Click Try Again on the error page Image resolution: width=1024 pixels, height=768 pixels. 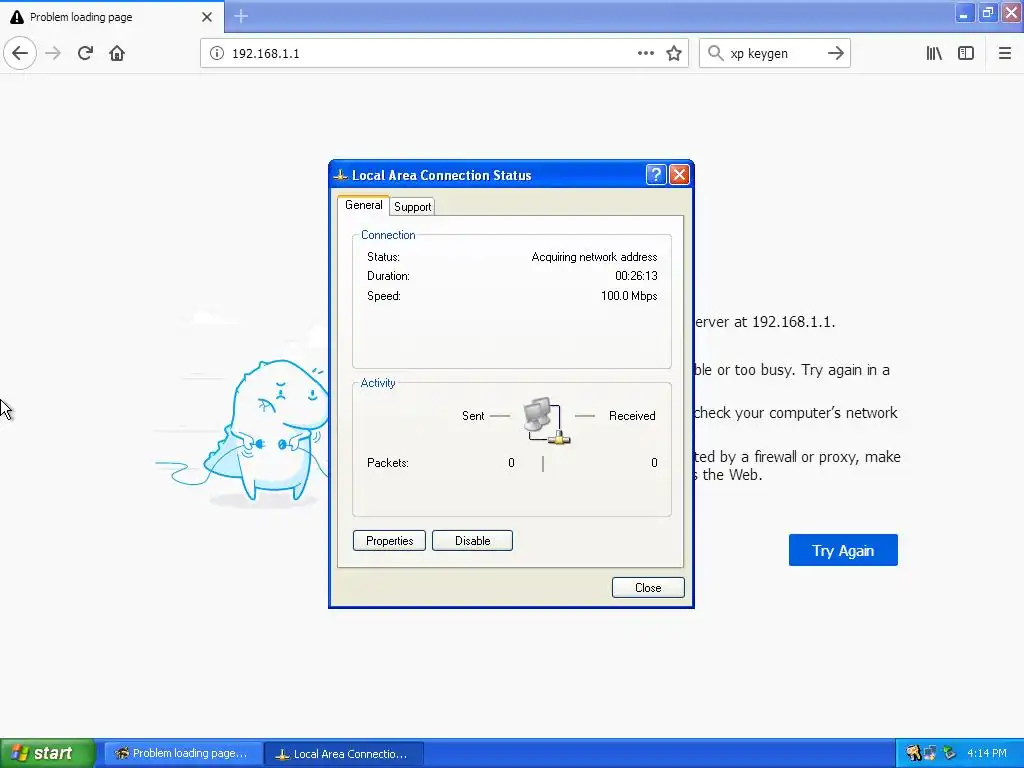pyautogui.click(x=843, y=551)
